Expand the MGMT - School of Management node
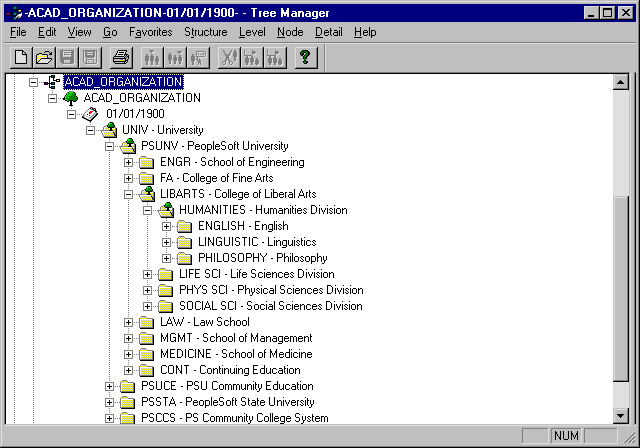 coord(128,338)
